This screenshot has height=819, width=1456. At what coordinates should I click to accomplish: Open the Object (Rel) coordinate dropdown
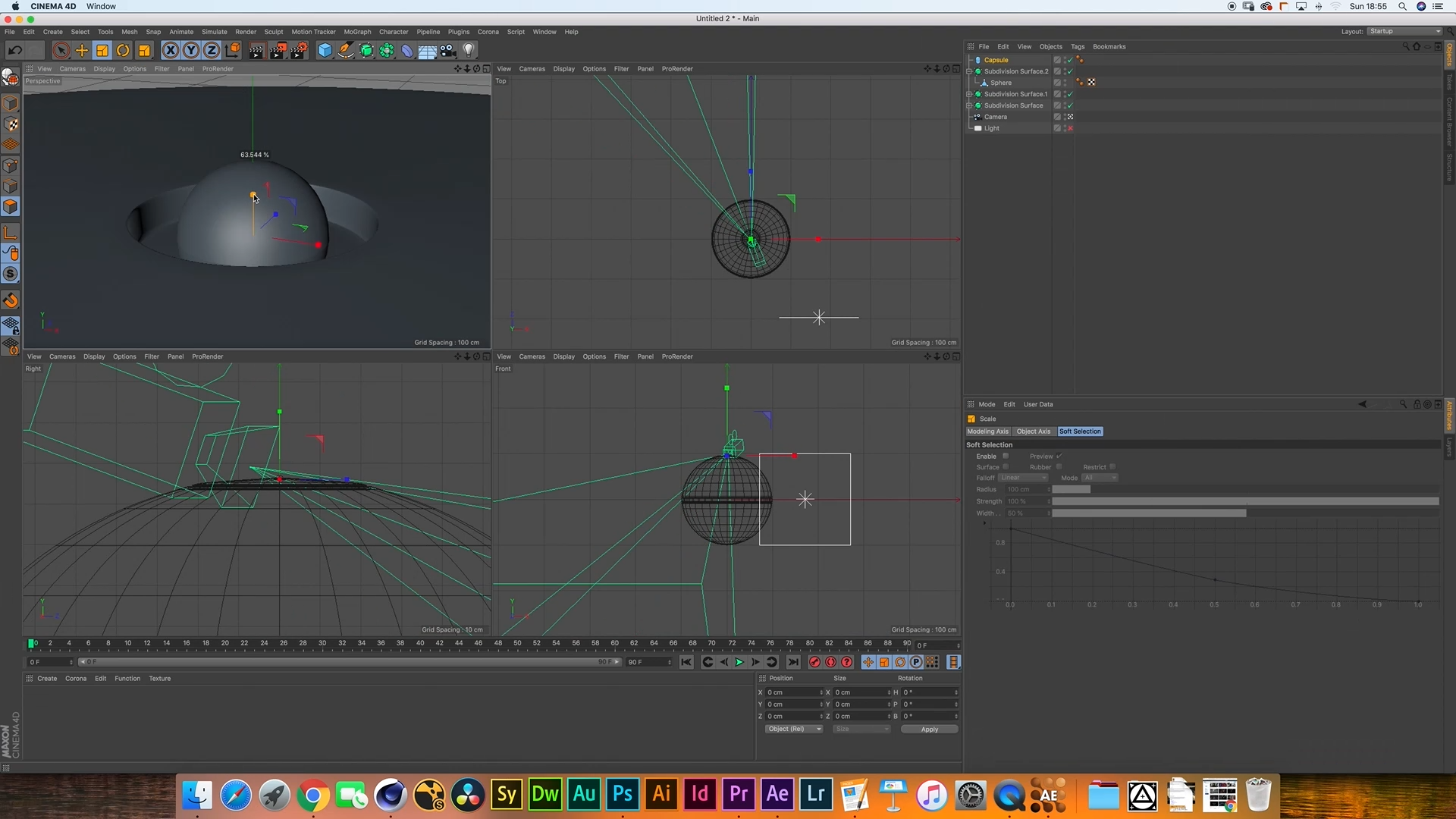[793, 729]
